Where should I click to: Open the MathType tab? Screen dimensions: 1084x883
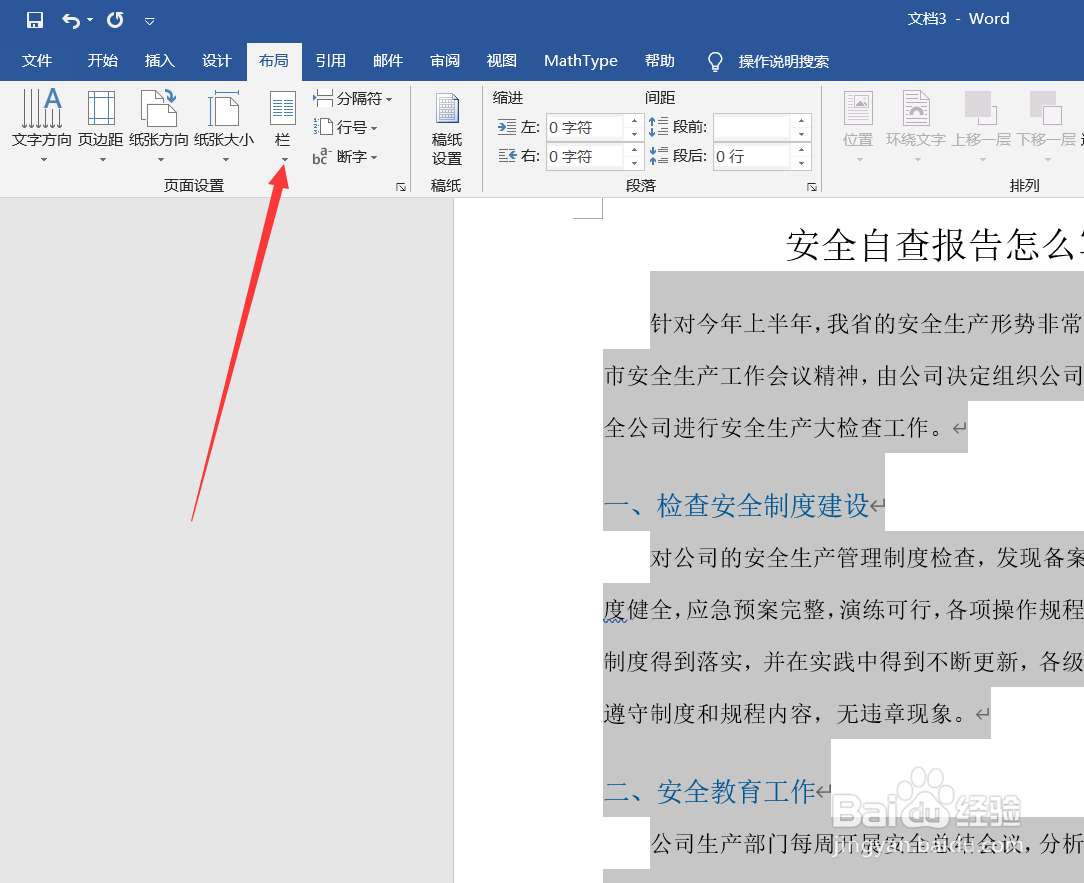coord(581,61)
